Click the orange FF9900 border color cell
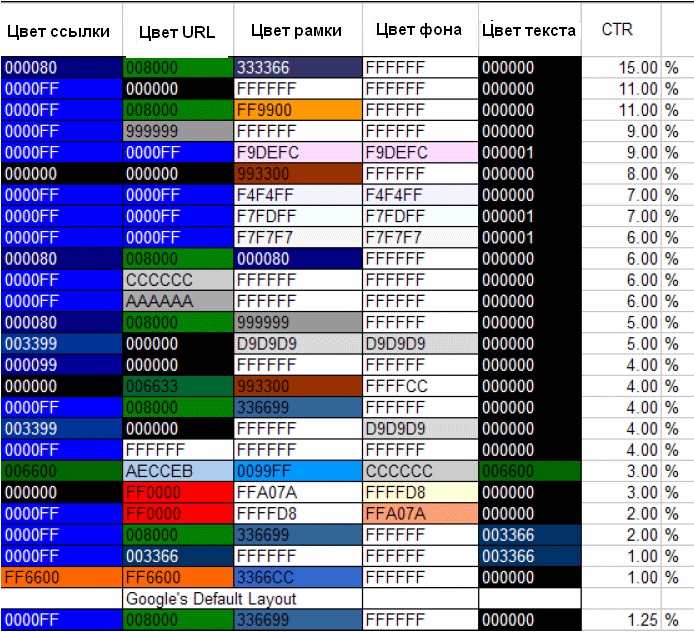The width and height of the screenshot is (694, 632). 297,110
